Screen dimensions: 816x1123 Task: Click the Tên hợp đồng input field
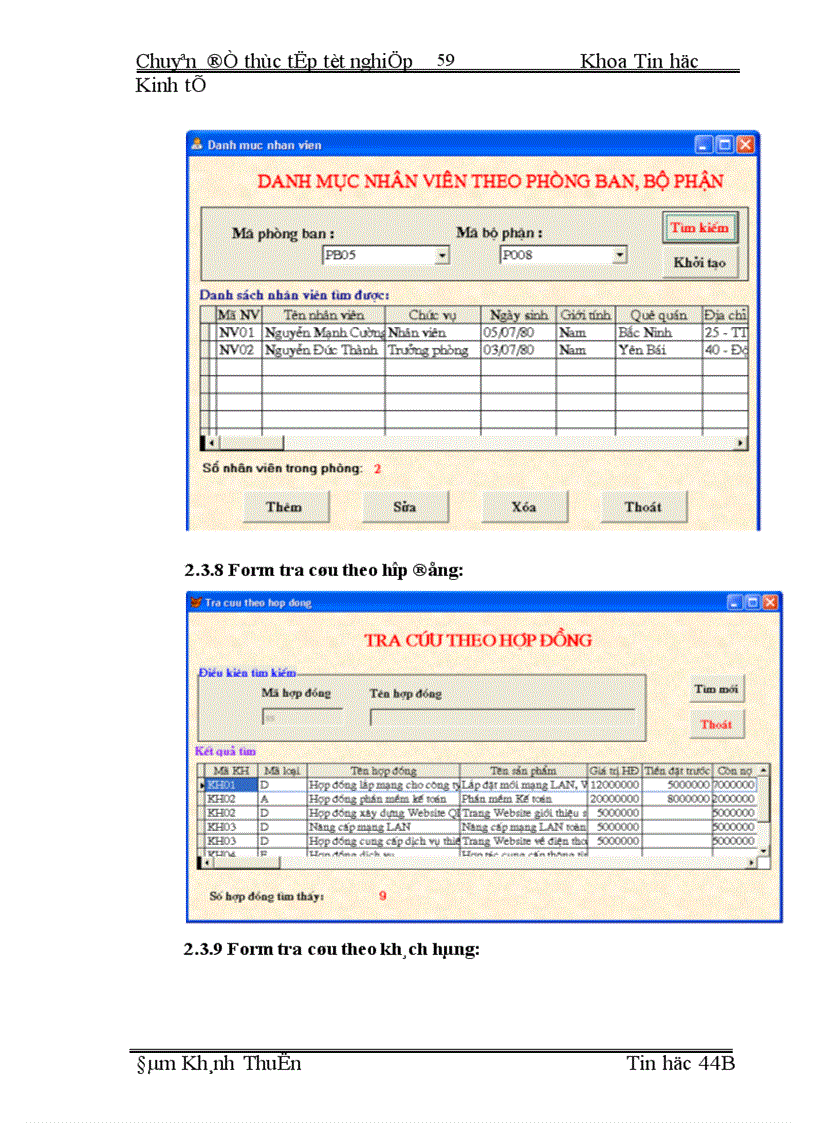pos(500,716)
